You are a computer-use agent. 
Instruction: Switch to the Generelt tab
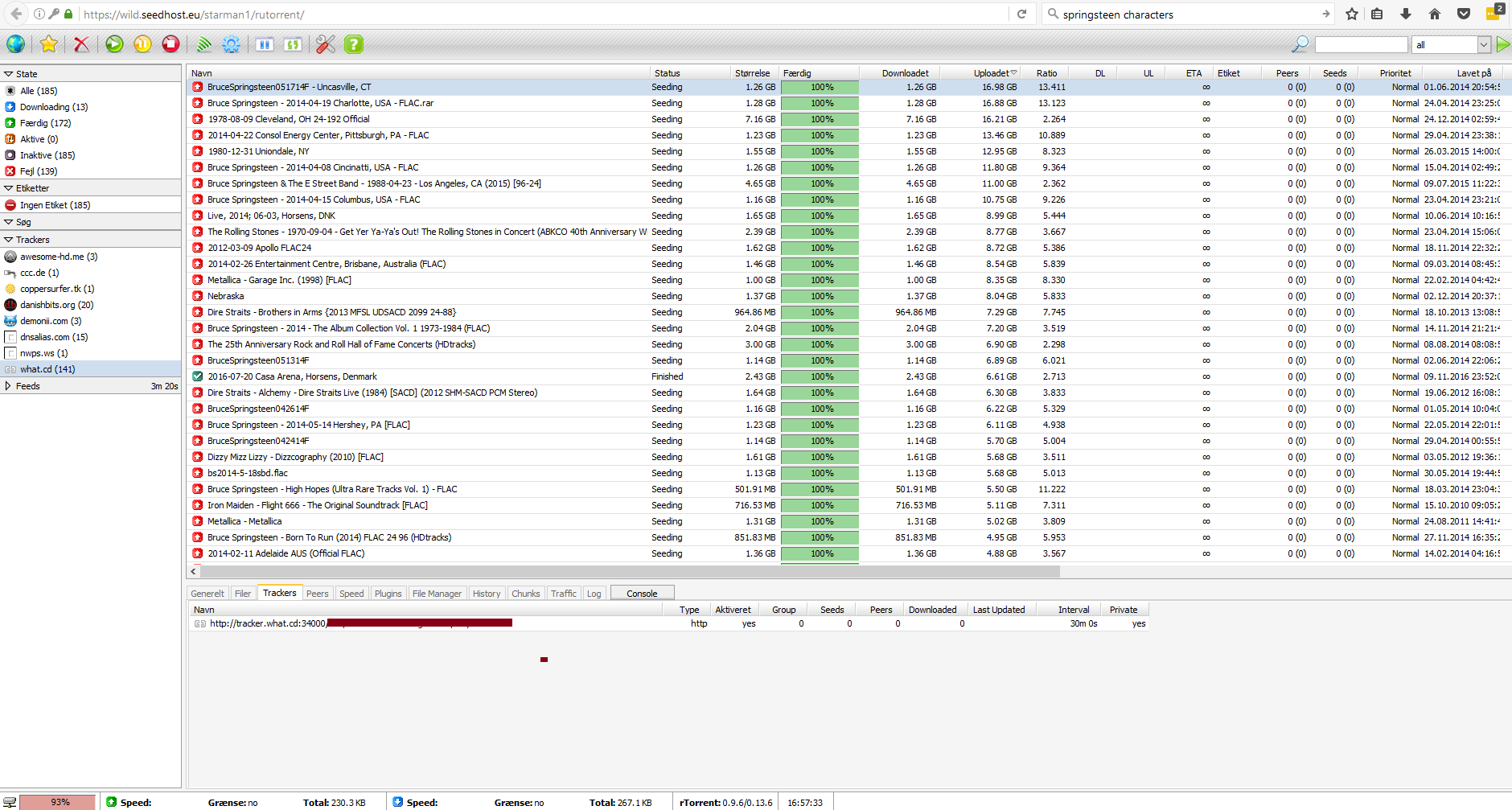[207, 594]
